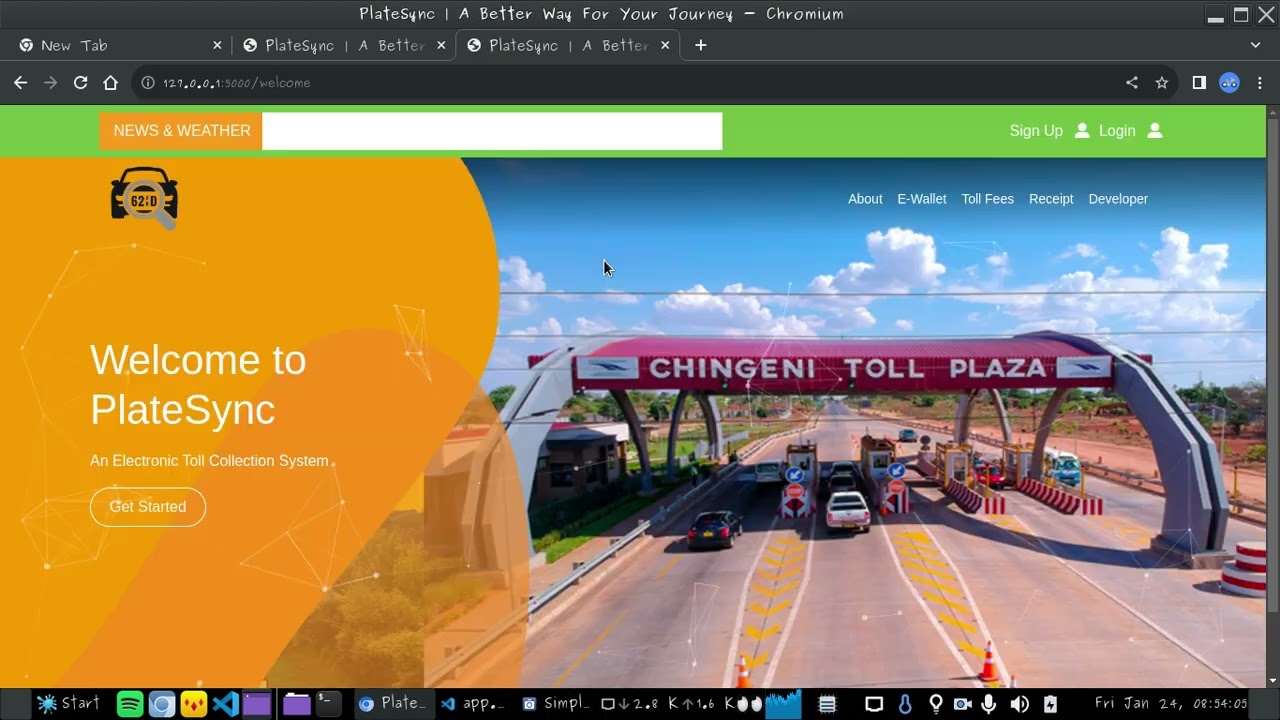Open Chromium three-dot menu
1280x720 pixels.
(1260, 83)
